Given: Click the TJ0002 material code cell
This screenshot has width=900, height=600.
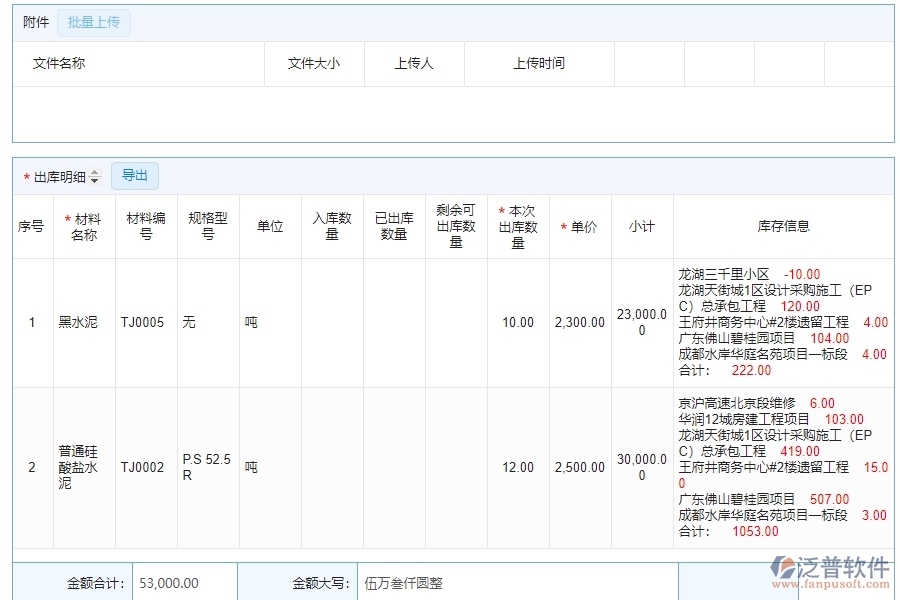Looking at the screenshot, I should tap(145, 467).
